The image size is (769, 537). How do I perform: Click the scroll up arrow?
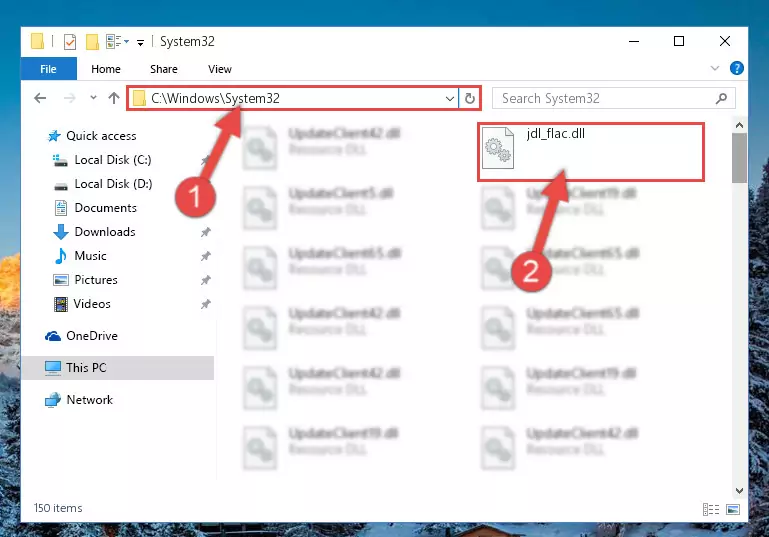[739, 126]
